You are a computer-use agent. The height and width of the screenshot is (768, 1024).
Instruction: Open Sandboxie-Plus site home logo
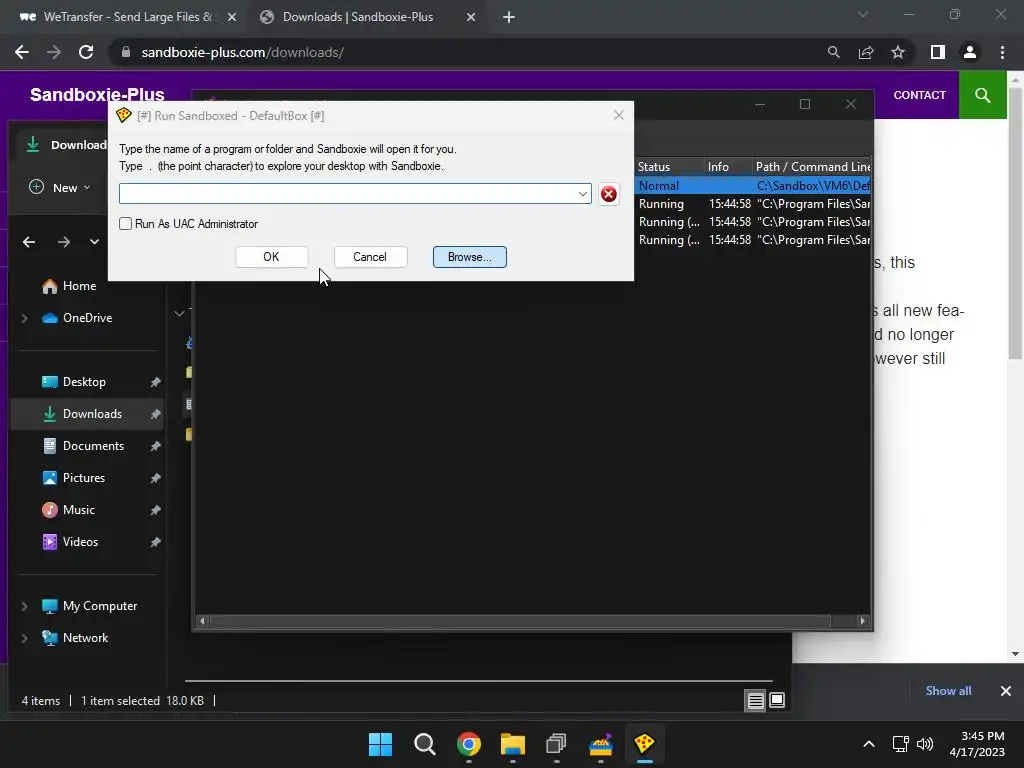pyautogui.click(x=97, y=95)
